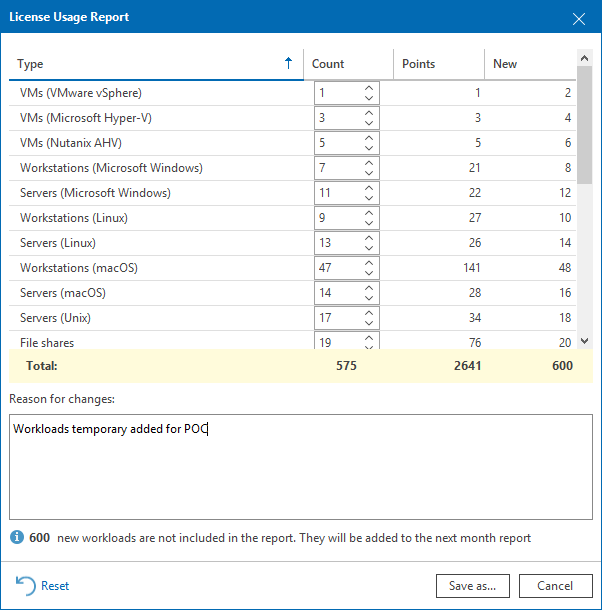
Task: Increase count for File shares
Action: (369, 338)
